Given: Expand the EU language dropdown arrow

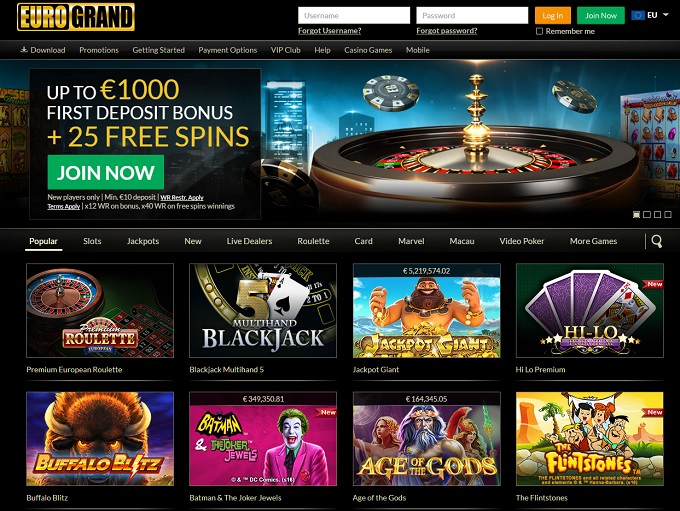Looking at the screenshot, I should [666, 15].
